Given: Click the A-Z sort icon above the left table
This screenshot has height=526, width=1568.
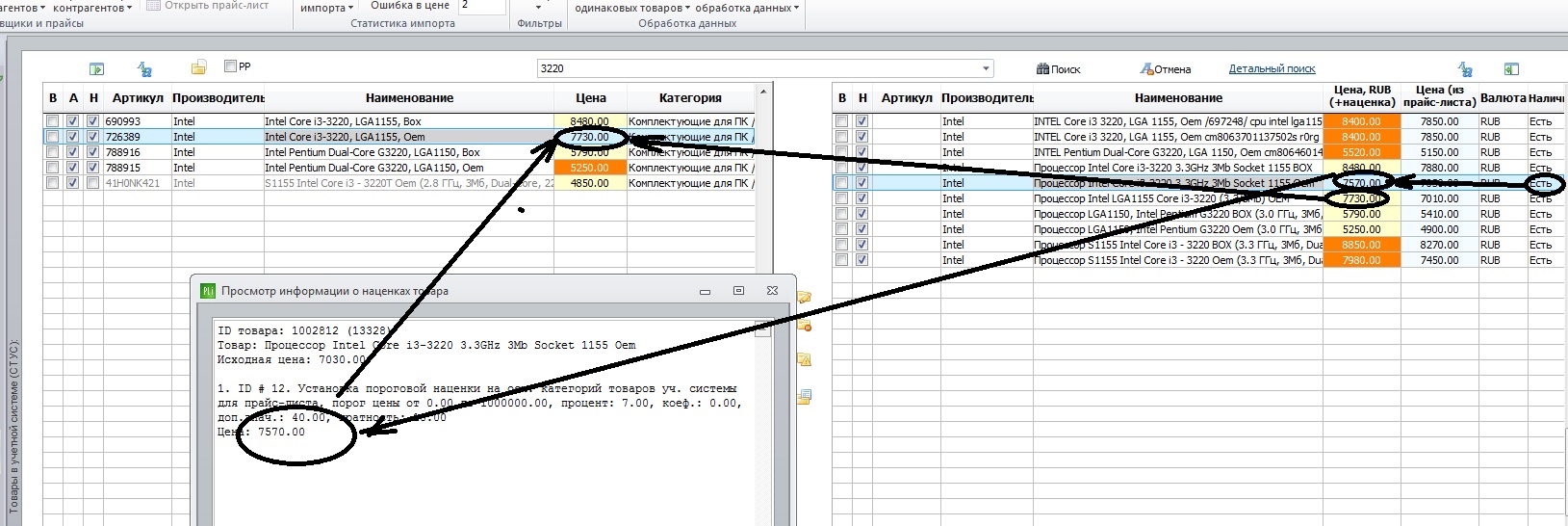Looking at the screenshot, I should pyautogui.click(x=144, y=68).
